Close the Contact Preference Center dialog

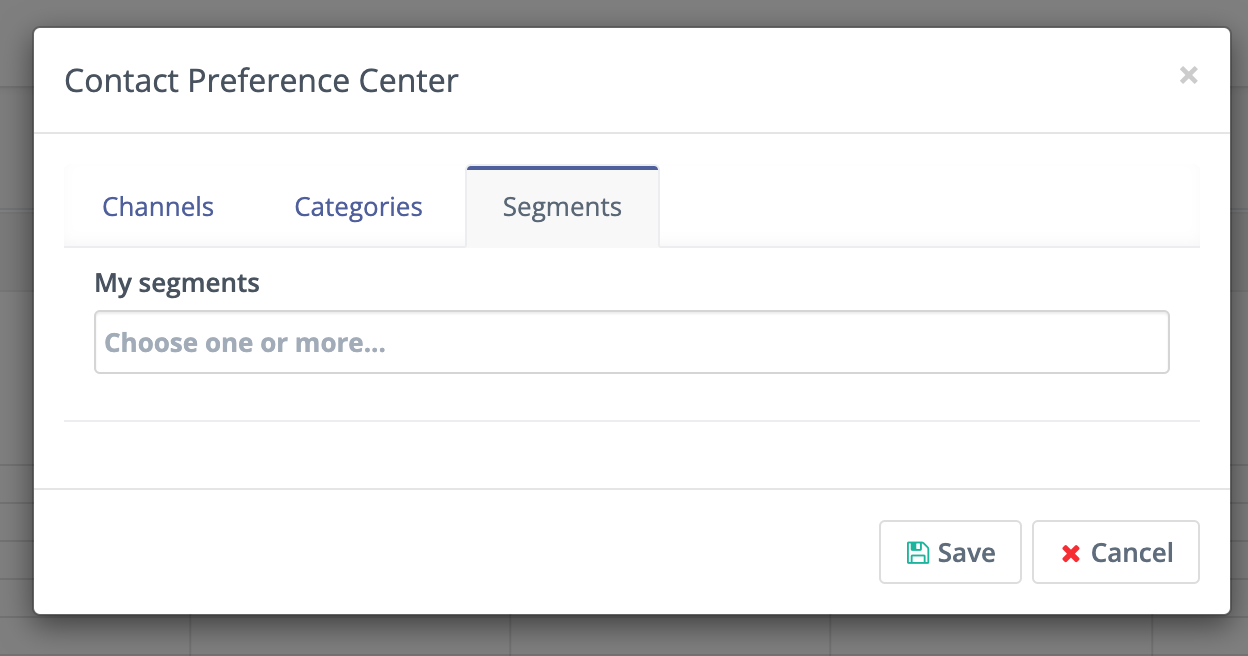click(x=1188, y=75)
